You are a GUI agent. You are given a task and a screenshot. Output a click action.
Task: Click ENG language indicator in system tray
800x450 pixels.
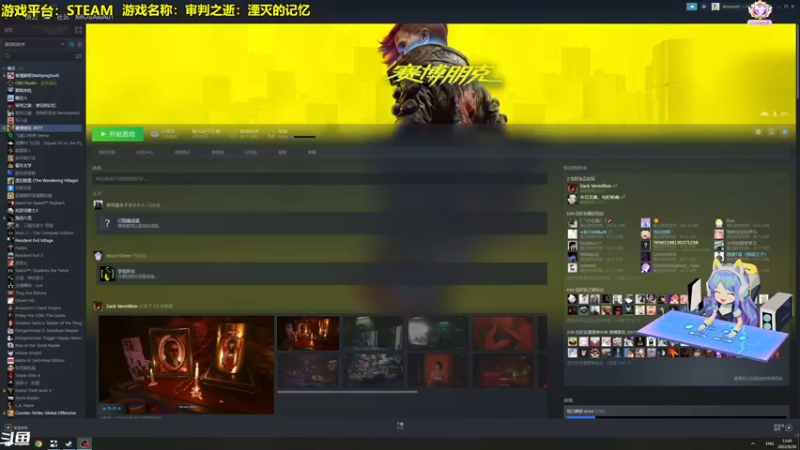[769, 443]
